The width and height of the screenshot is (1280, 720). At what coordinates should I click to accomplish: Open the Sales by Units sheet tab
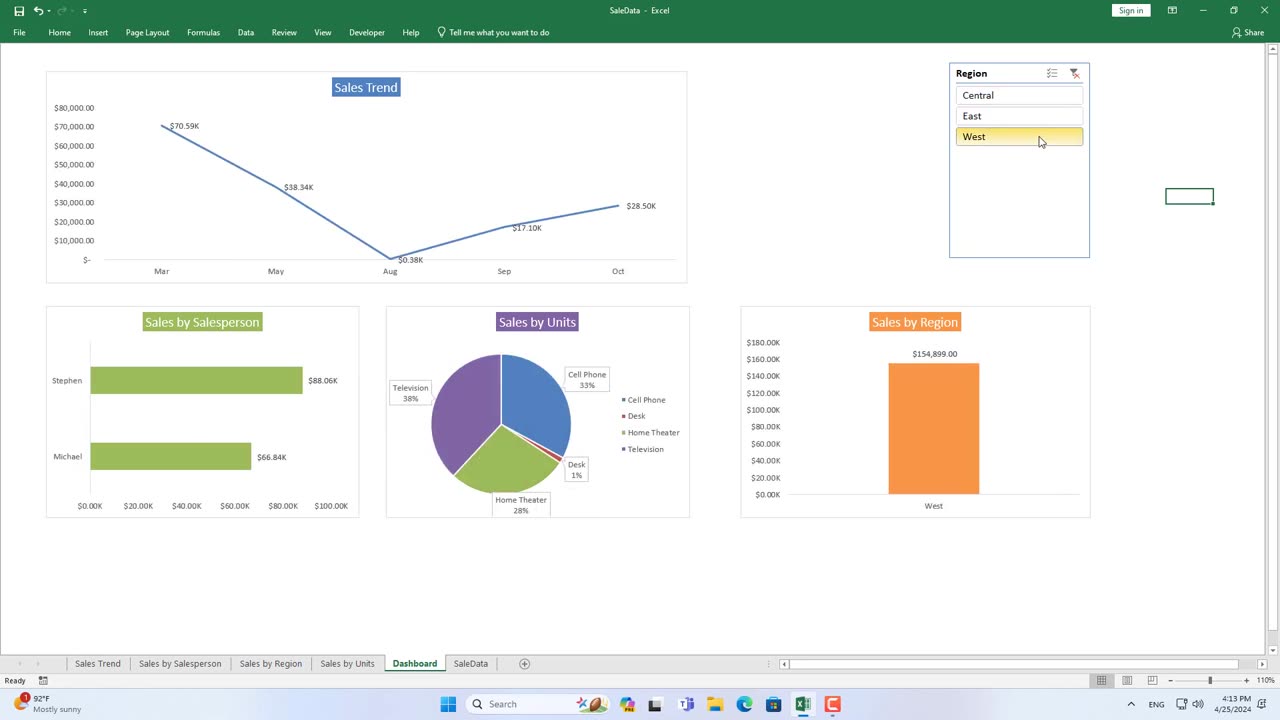coord(347,664)
